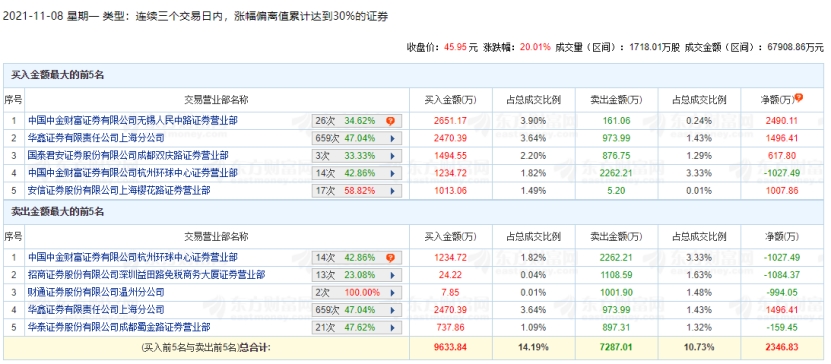The height and width of the screenshot is (364, 831).
Task: Expand arrow beside 13次 23.08% stats
Action: click(393, 276)
